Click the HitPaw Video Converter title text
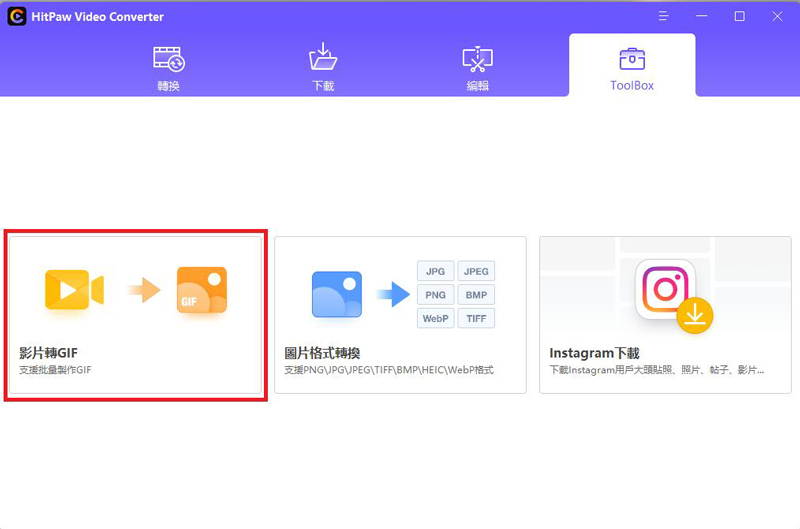Screen dimensions: 800x529 [97, 17]
